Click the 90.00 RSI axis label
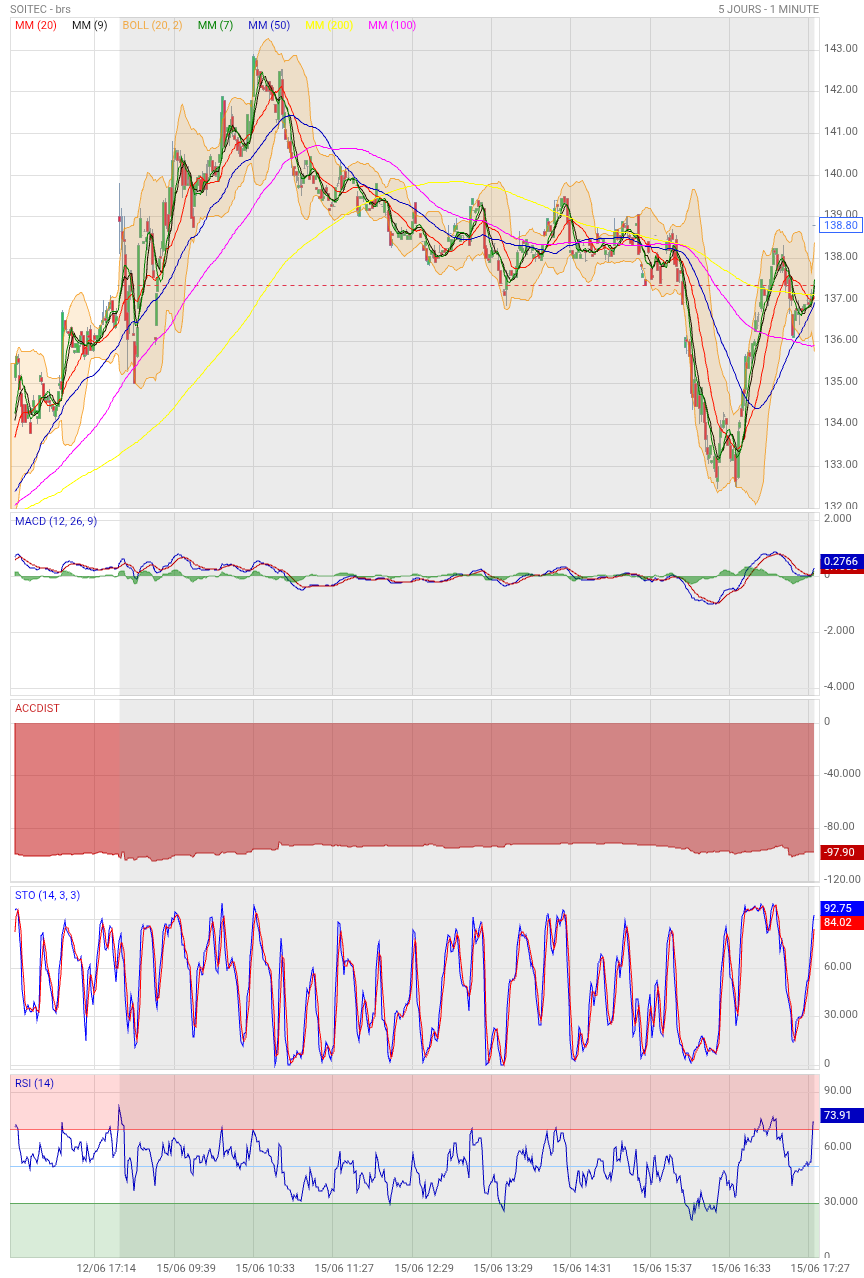The height and width of the screenshot is (1278, 864). [838, 1090]
